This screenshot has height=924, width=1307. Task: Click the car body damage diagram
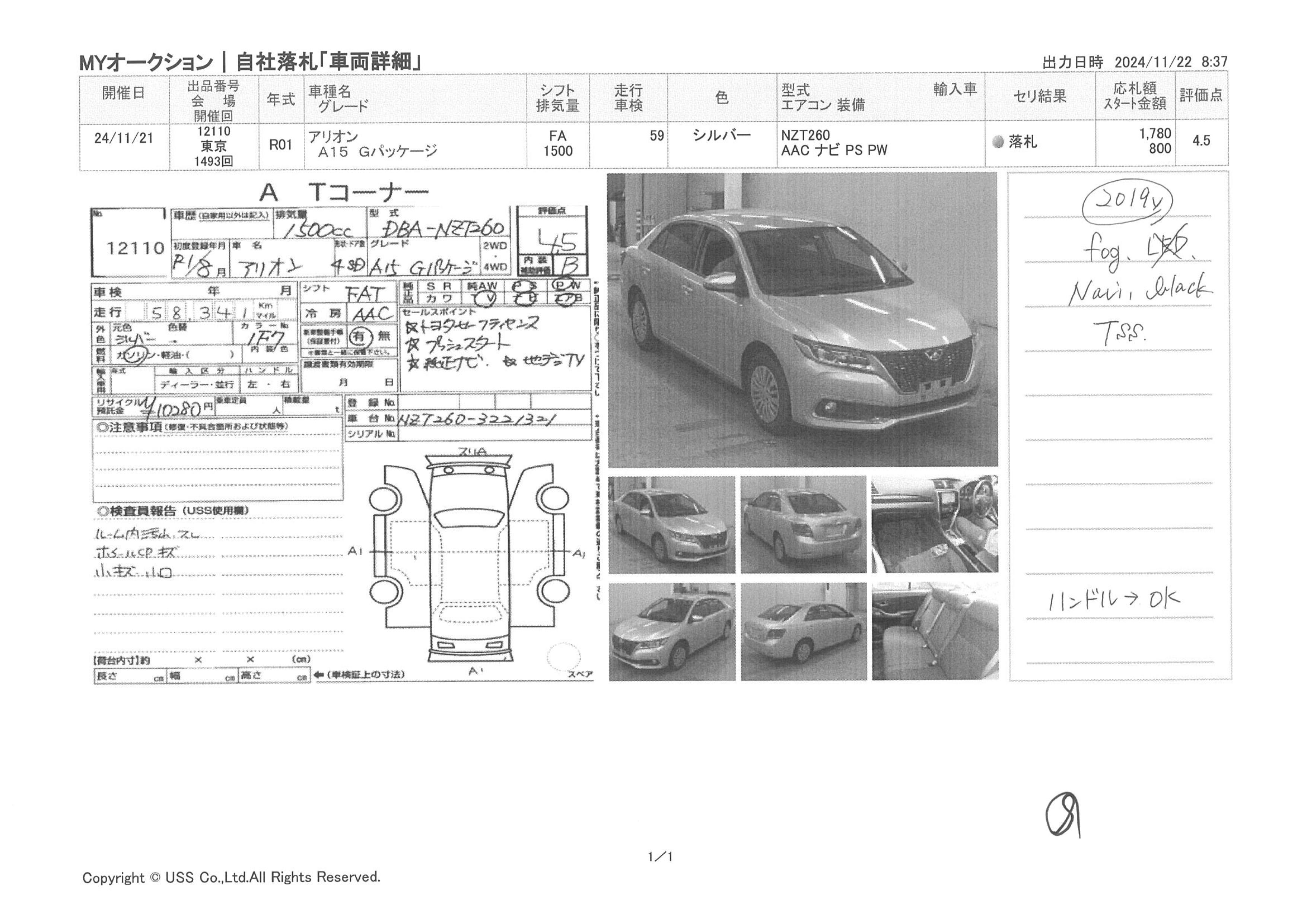(x=470, y=559)
